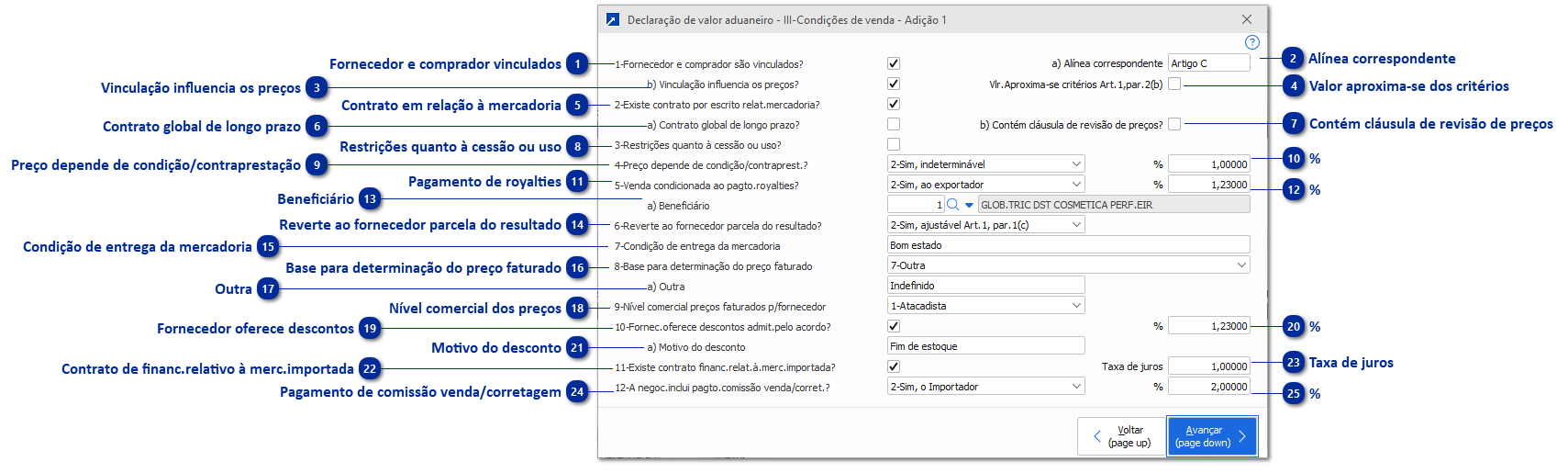Click the Taxa de juros field

[x=1209, y=366]
